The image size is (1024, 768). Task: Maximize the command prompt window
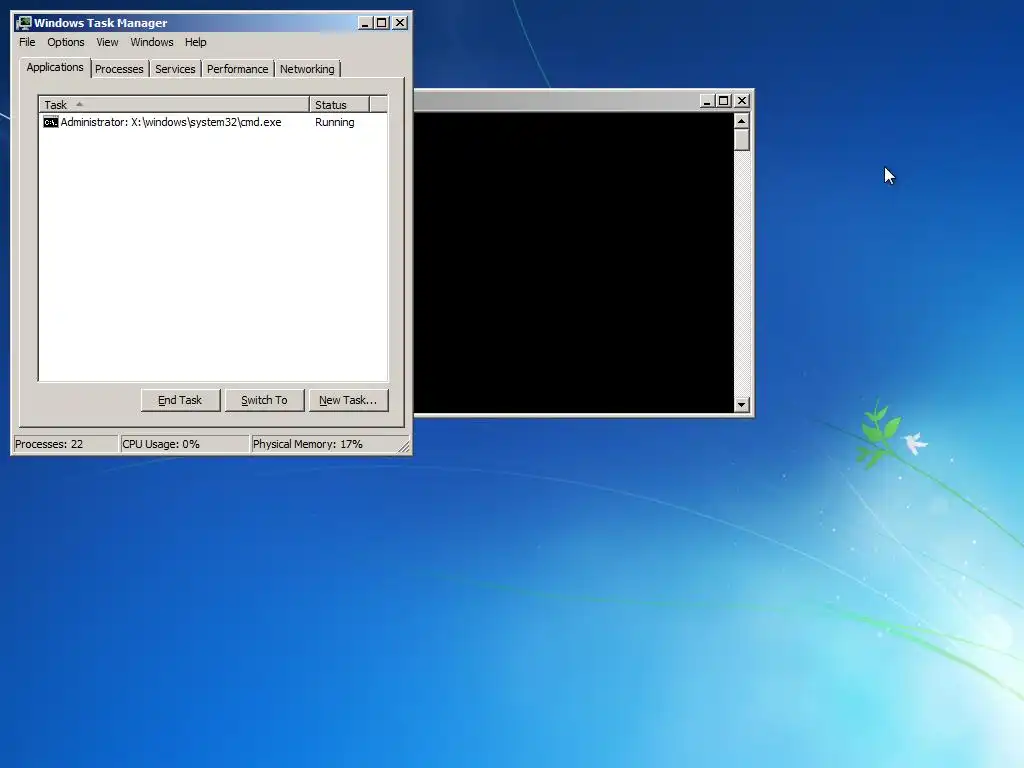click(724, 101)
